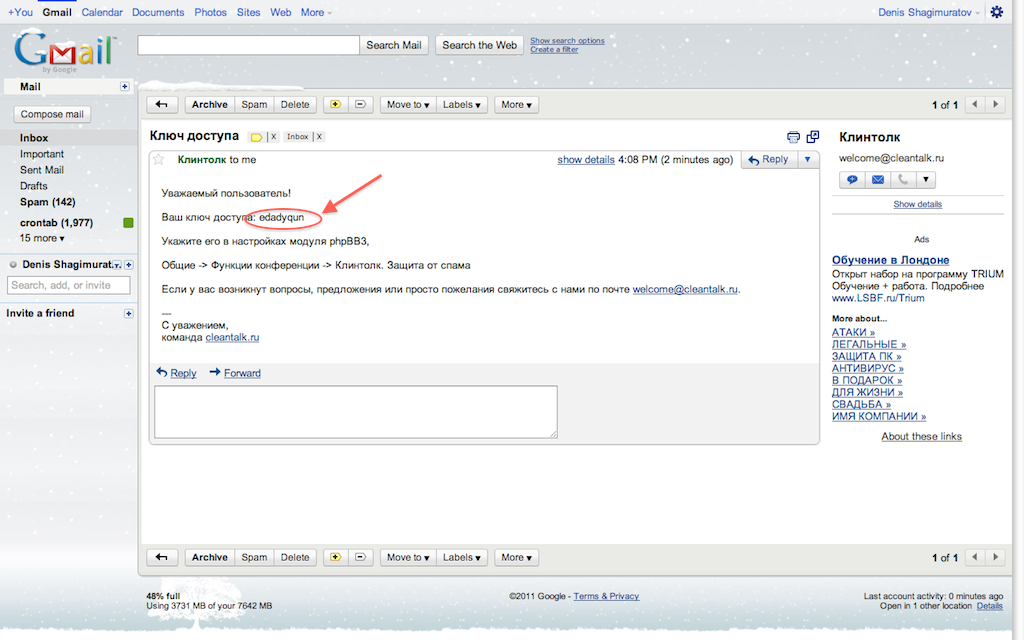Click the green crontab label color swatch

pyautogui.click(x=127, y=222)
